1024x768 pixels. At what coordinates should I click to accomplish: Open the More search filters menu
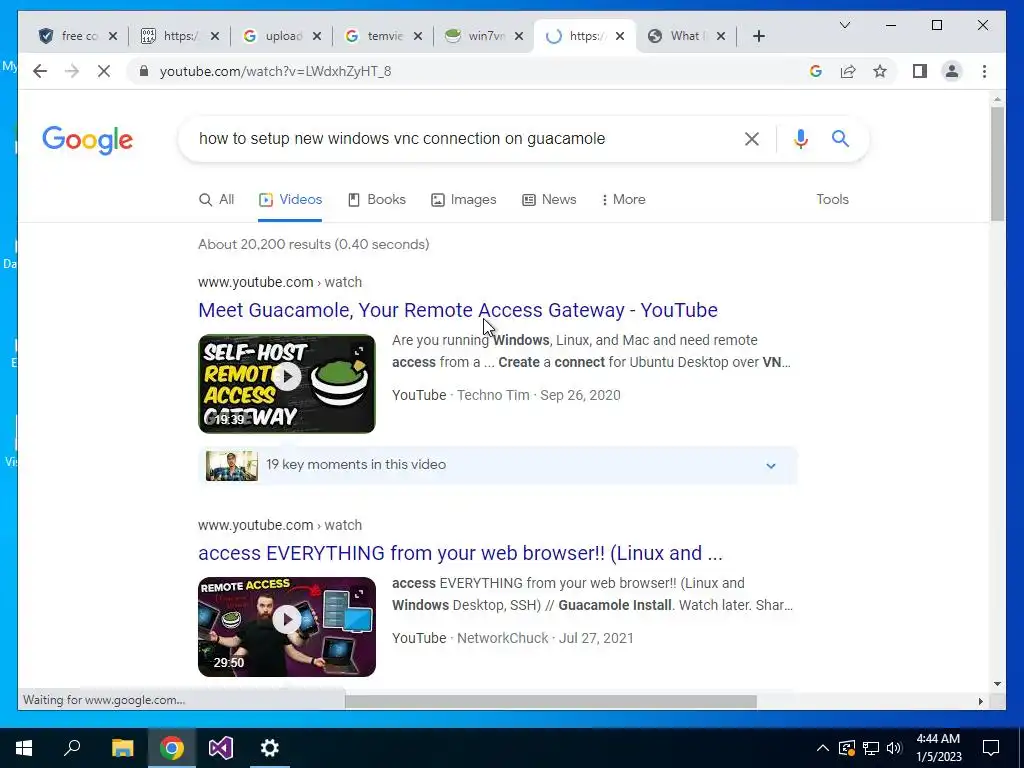pyautogui.click(x=623, y=199)
